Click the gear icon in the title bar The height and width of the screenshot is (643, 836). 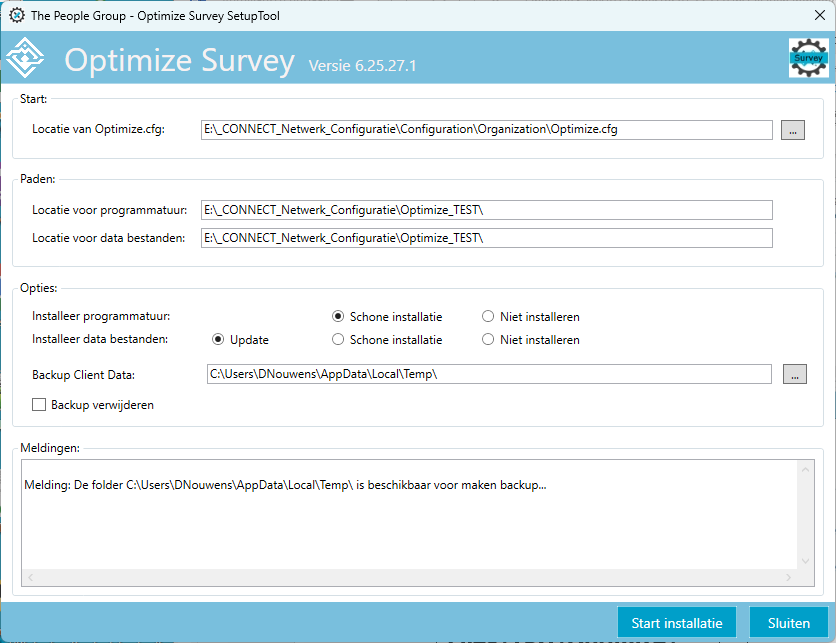[x=17, y=15]
